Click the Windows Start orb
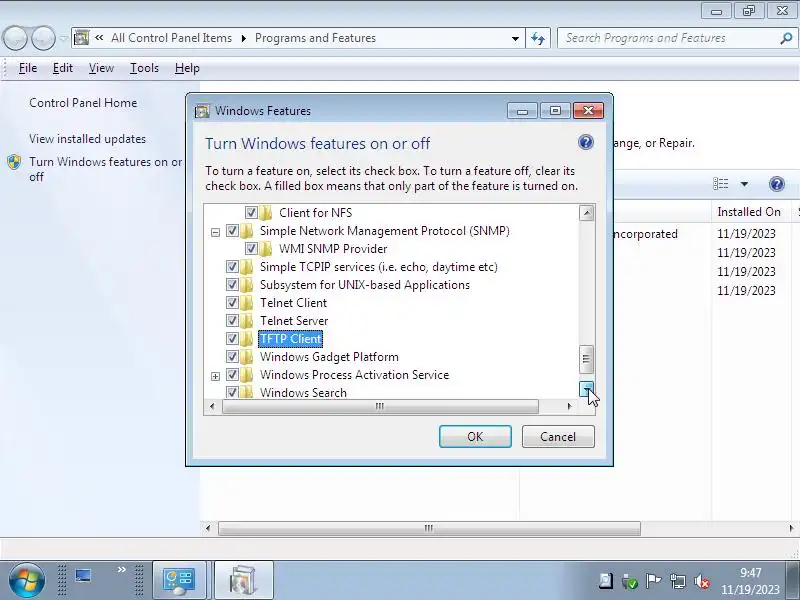800x600 pixels. 27,581
